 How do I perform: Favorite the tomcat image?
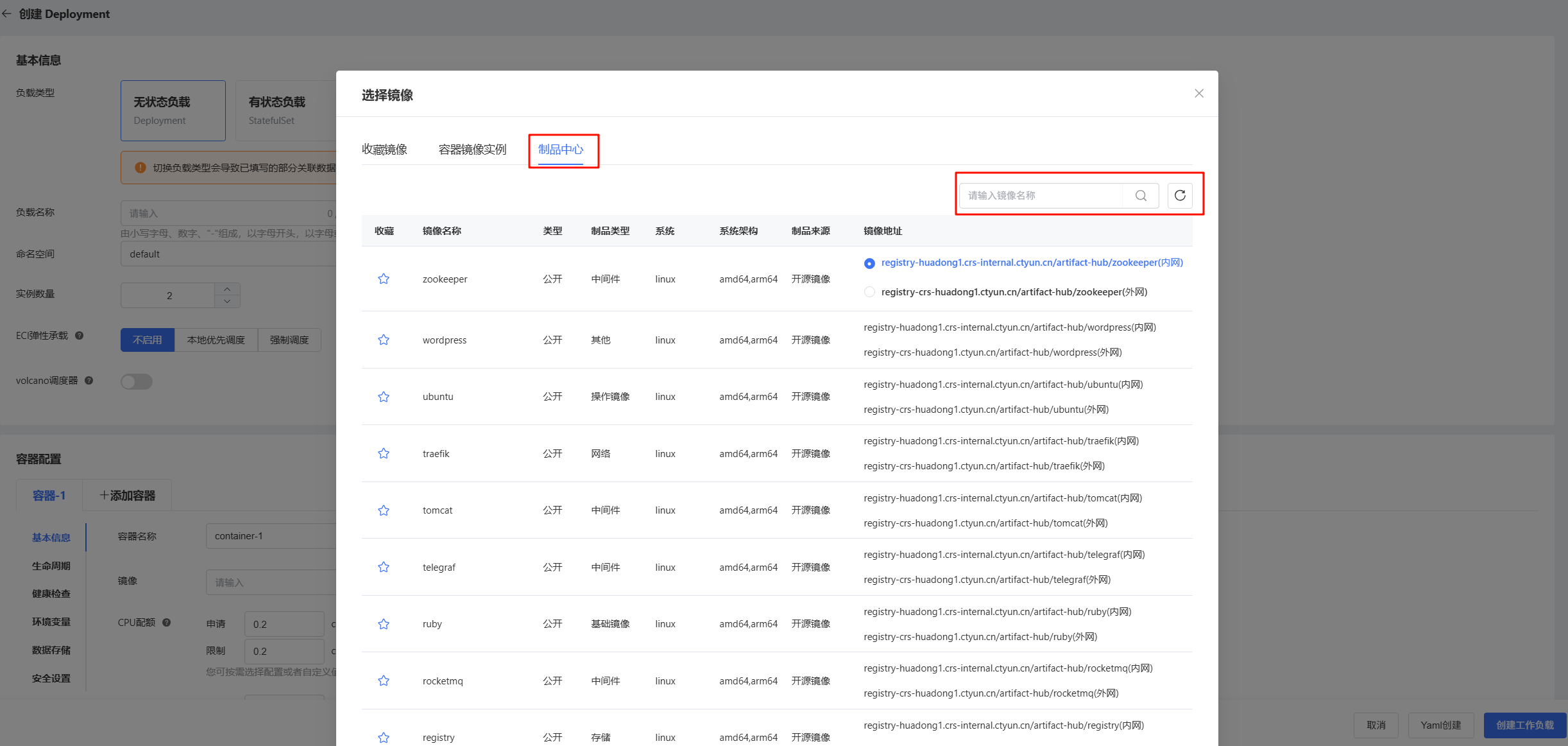(x=384, y=510)
